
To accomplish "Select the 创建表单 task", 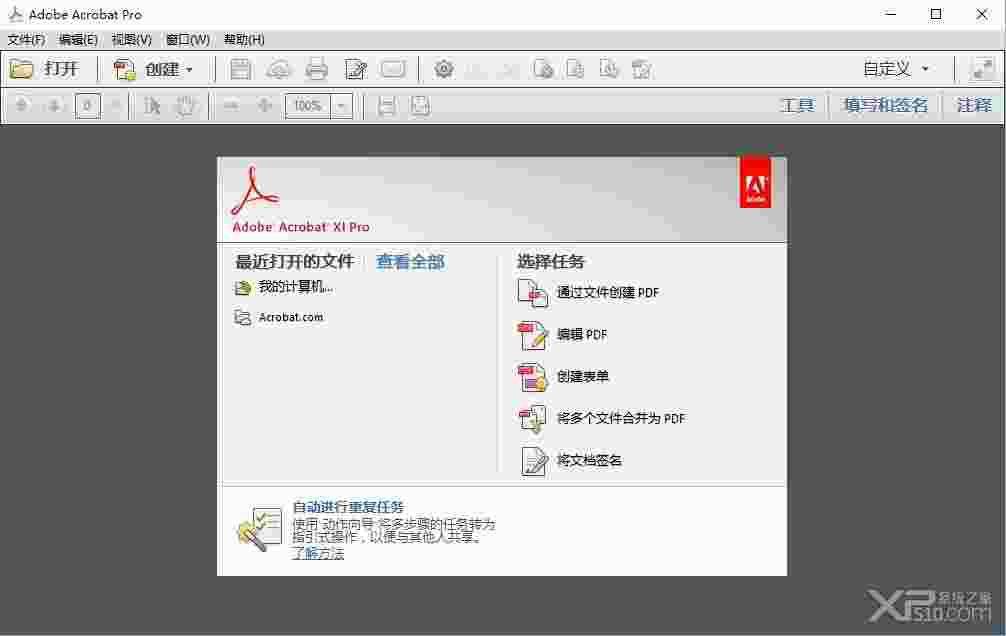I will 583,377.
